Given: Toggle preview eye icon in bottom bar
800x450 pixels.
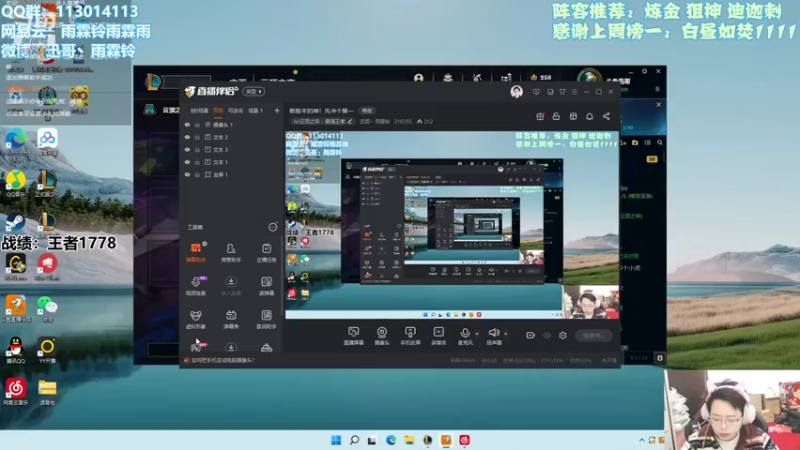Looking at the screenshot, I should 547,335.
